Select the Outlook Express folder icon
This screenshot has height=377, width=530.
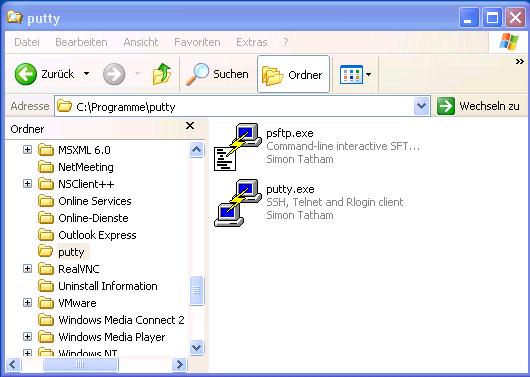46,235
